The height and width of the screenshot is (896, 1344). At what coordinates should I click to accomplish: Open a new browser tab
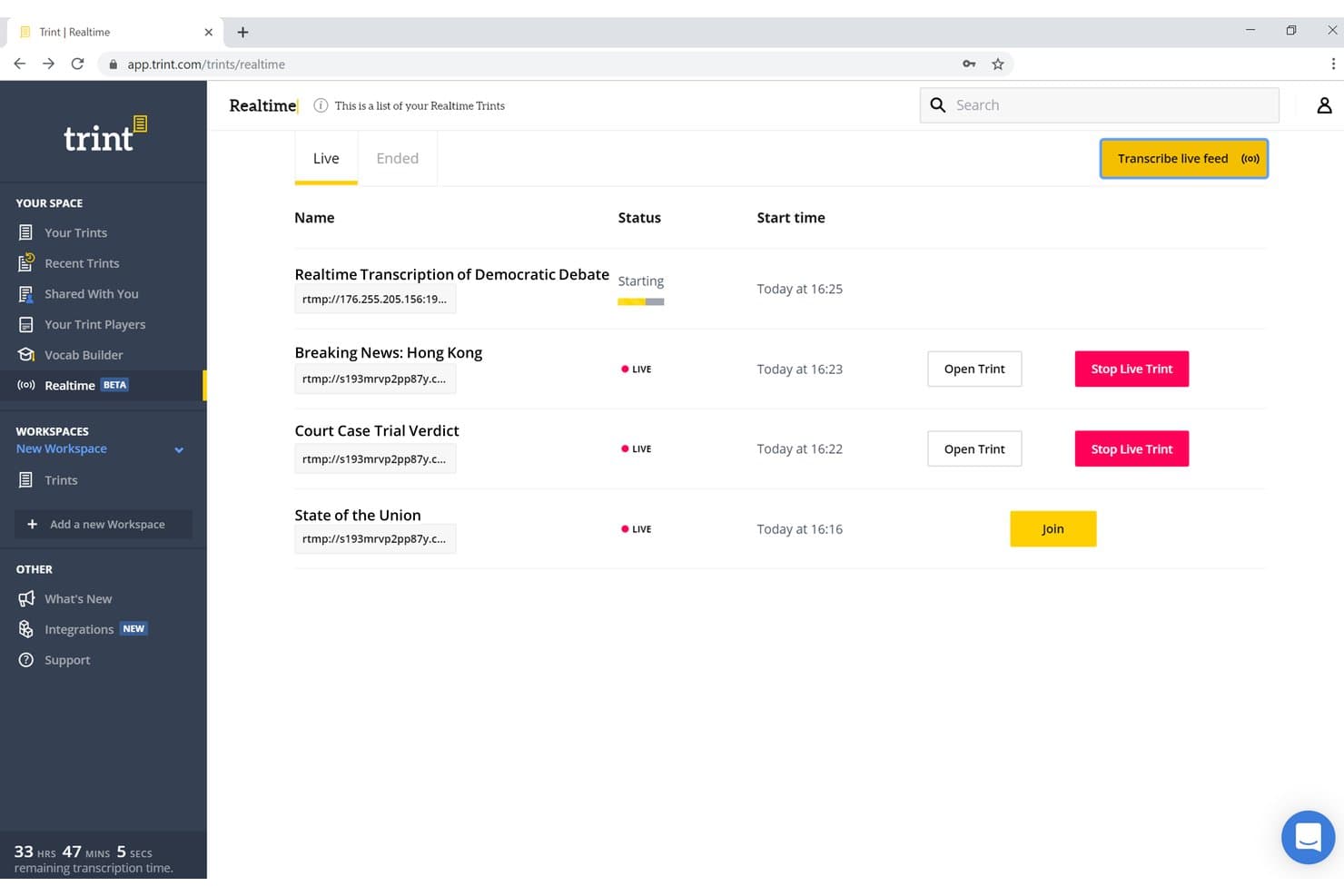[242, 32]
